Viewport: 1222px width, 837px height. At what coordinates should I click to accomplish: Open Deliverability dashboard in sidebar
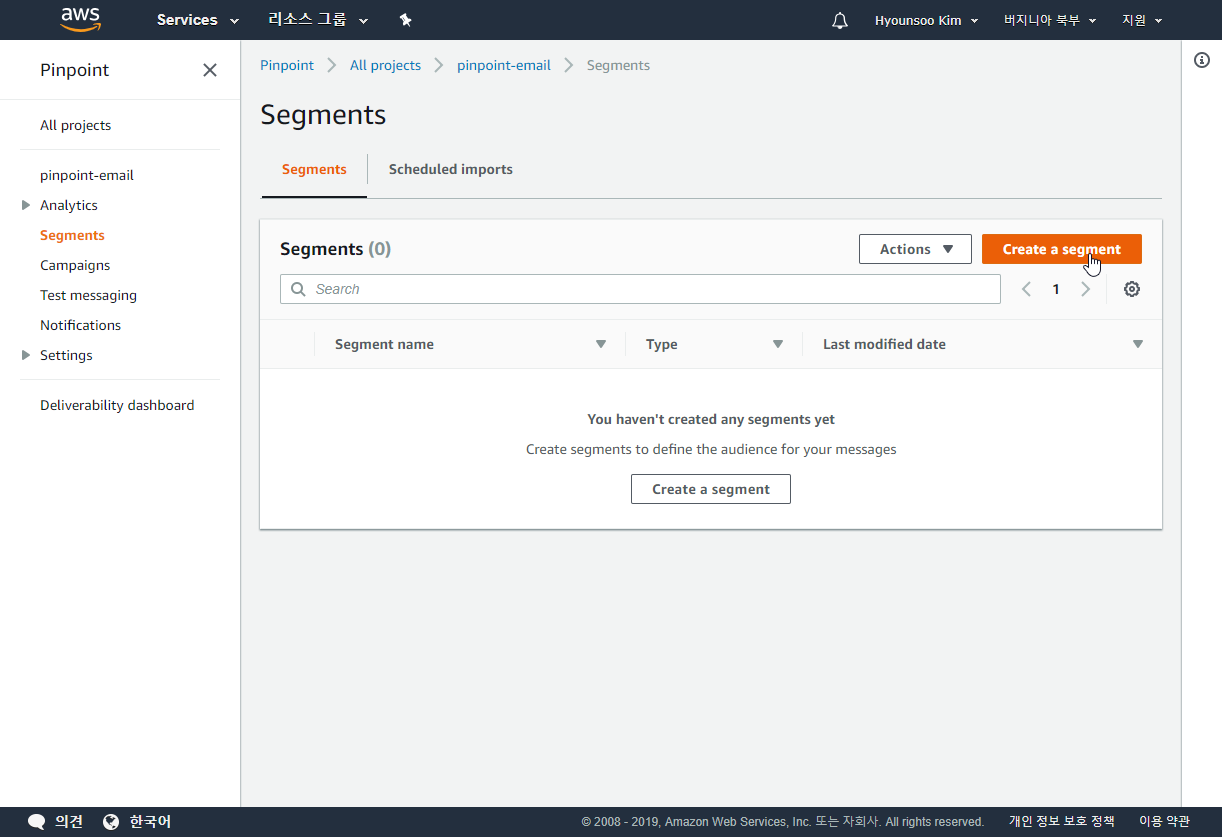[x=117, y=405]
